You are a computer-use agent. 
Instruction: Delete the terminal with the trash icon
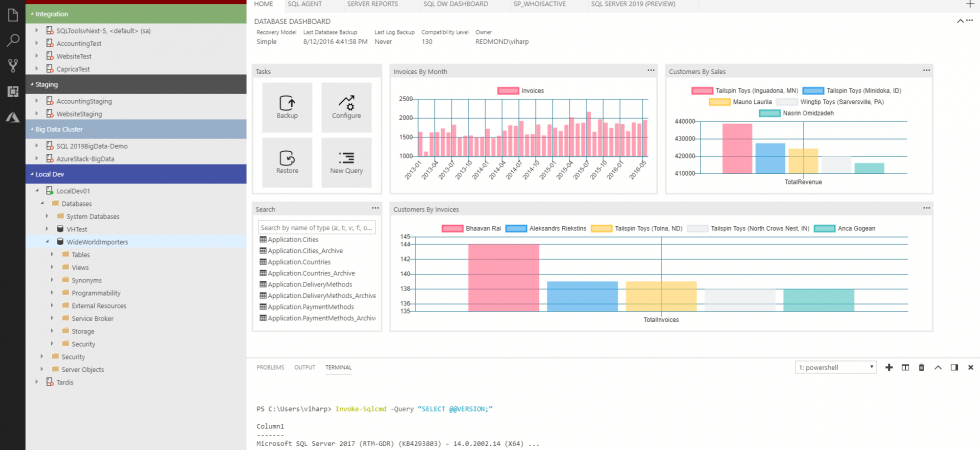[922, 368]
